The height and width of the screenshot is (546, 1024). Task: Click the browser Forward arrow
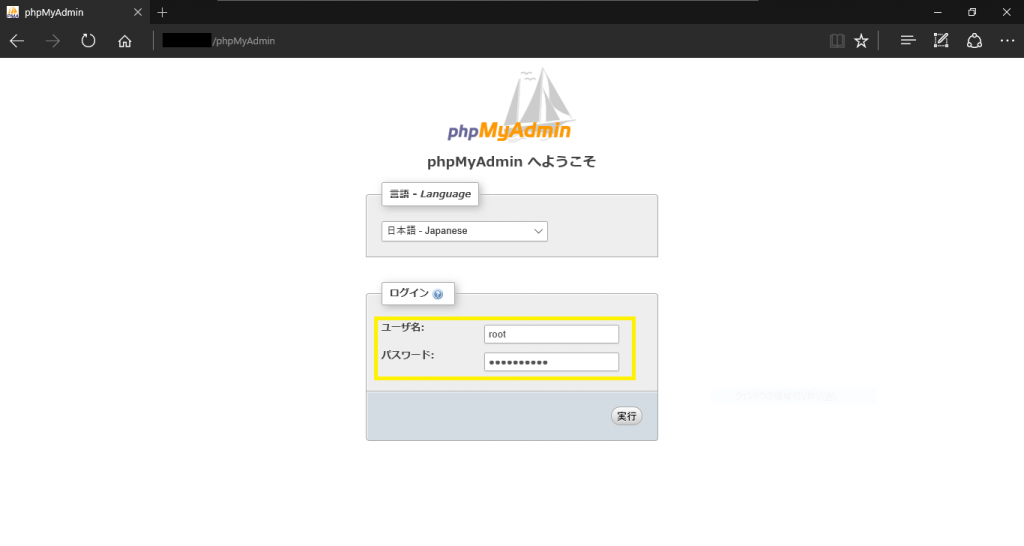[52, 40]
